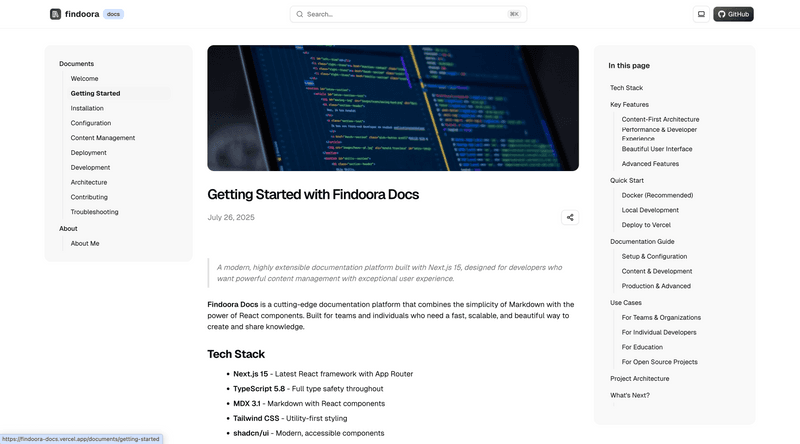Focus the Search input field
800x444 pixels.
point(408,14)
